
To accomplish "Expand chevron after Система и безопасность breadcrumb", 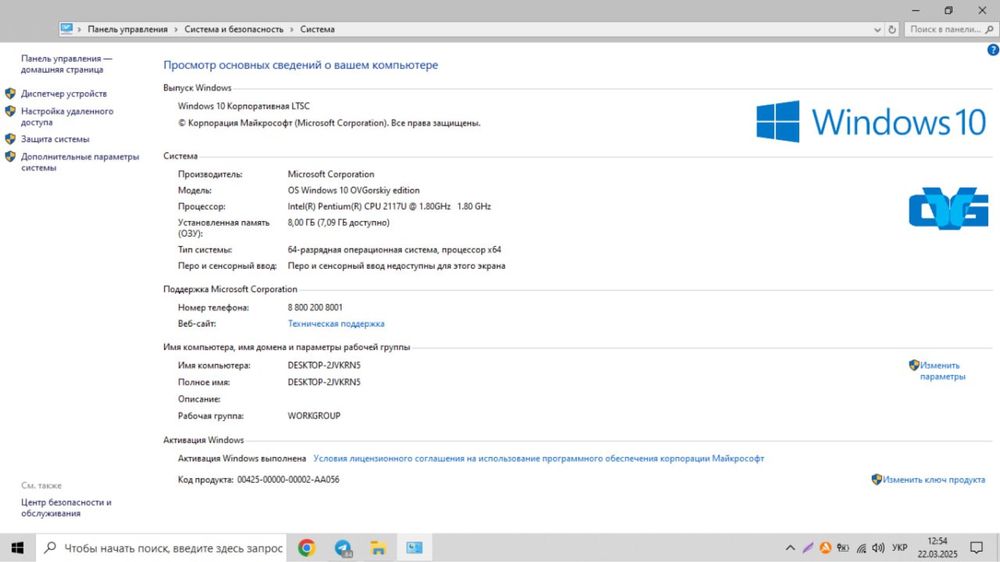I will [291, 29].
